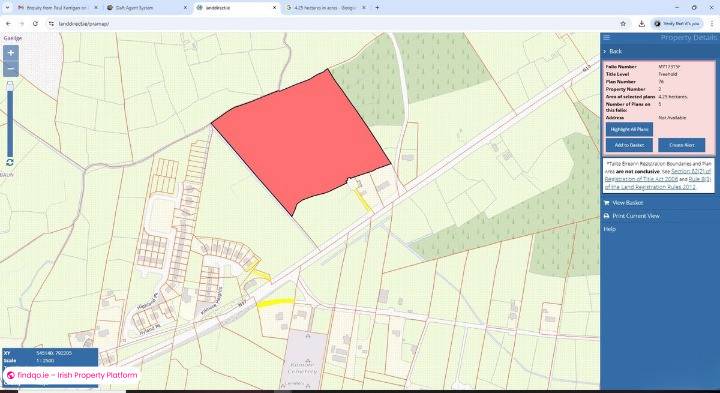
Task: Click the yellow highlighted road segment near N17
Action: pyautogui.click(x=275, y=302)
